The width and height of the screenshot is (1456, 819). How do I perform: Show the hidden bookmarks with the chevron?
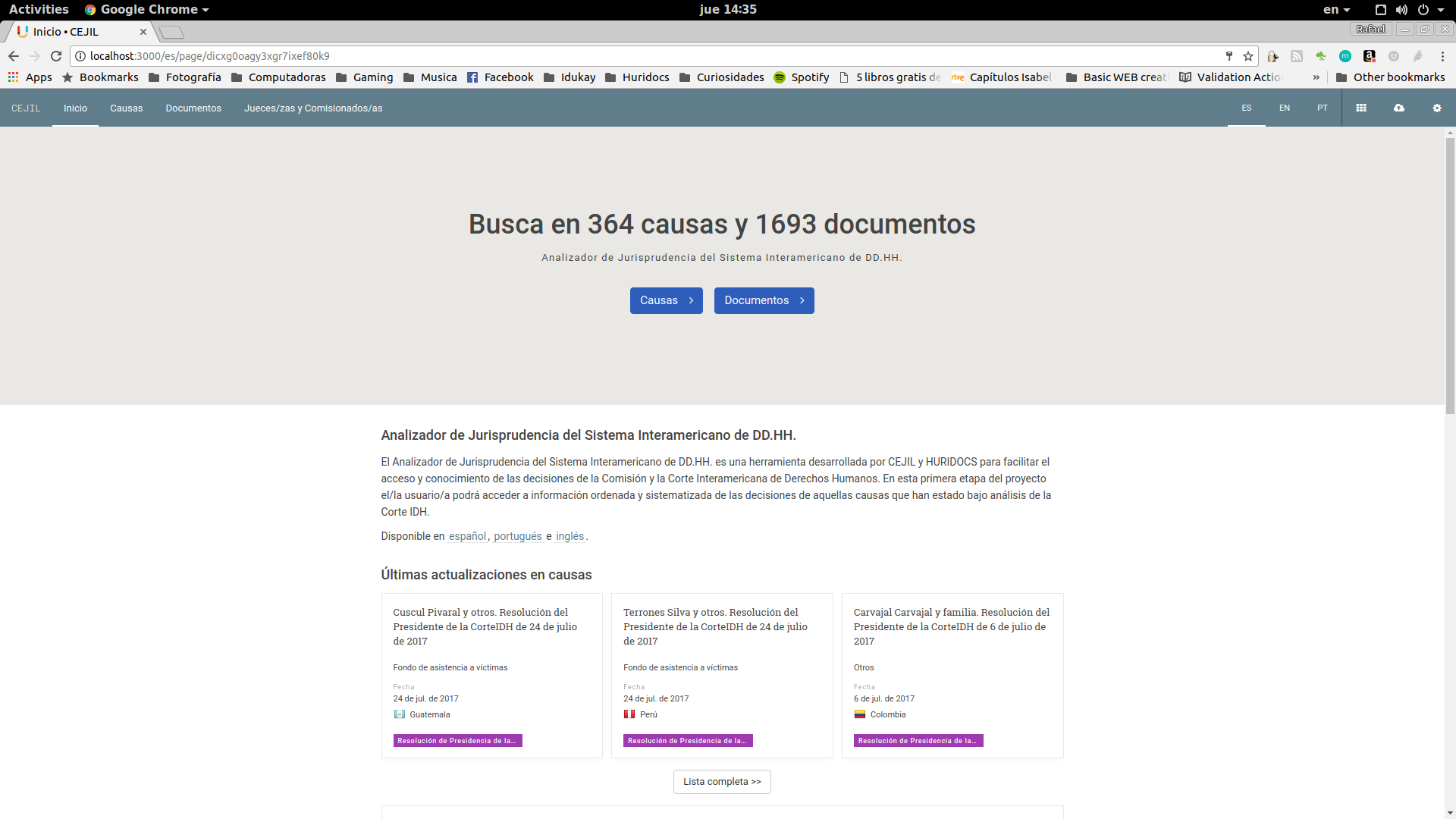(1316, 77)
